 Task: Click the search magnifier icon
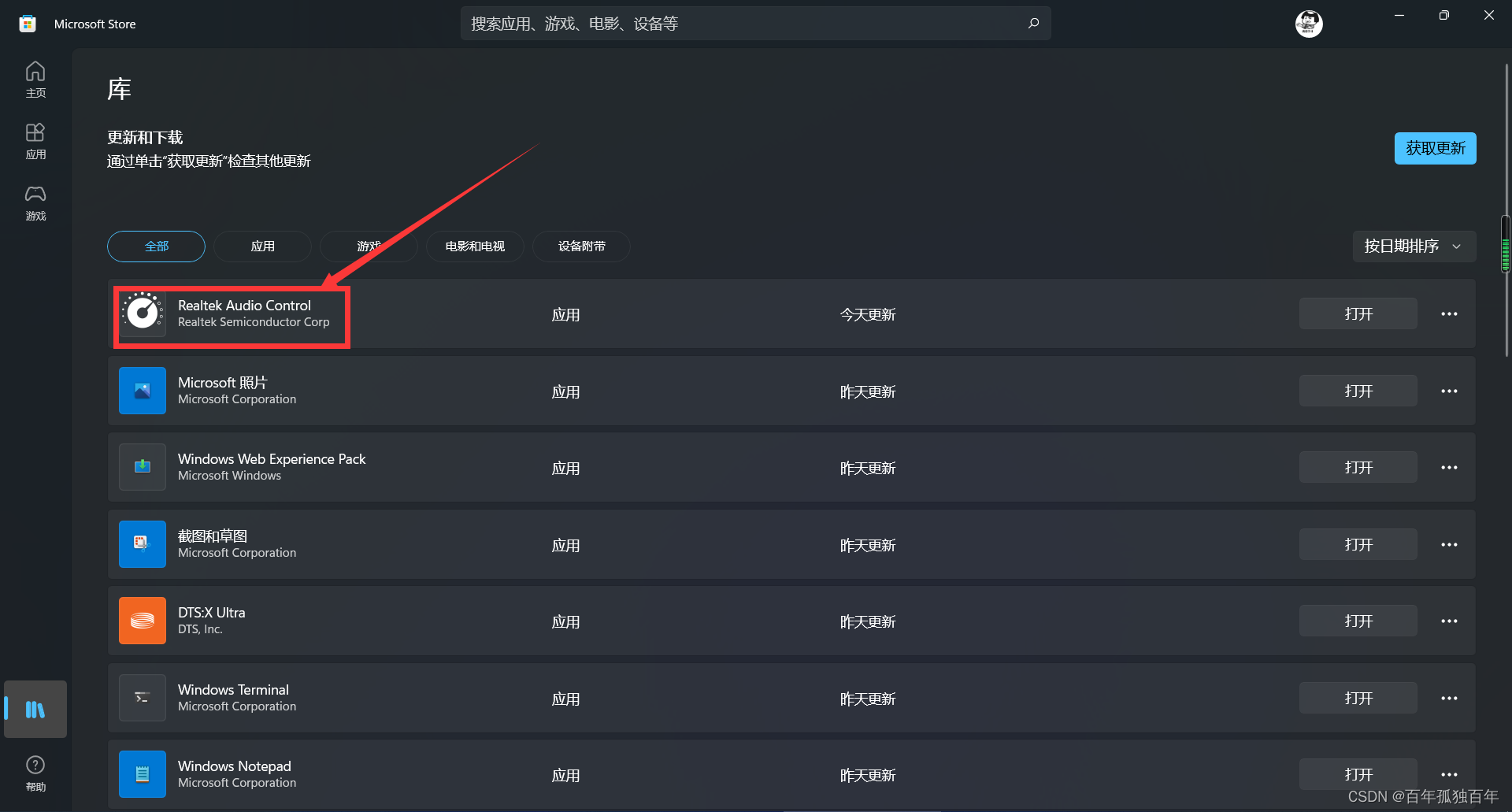pyautogui.click(x=1033, y=24)
